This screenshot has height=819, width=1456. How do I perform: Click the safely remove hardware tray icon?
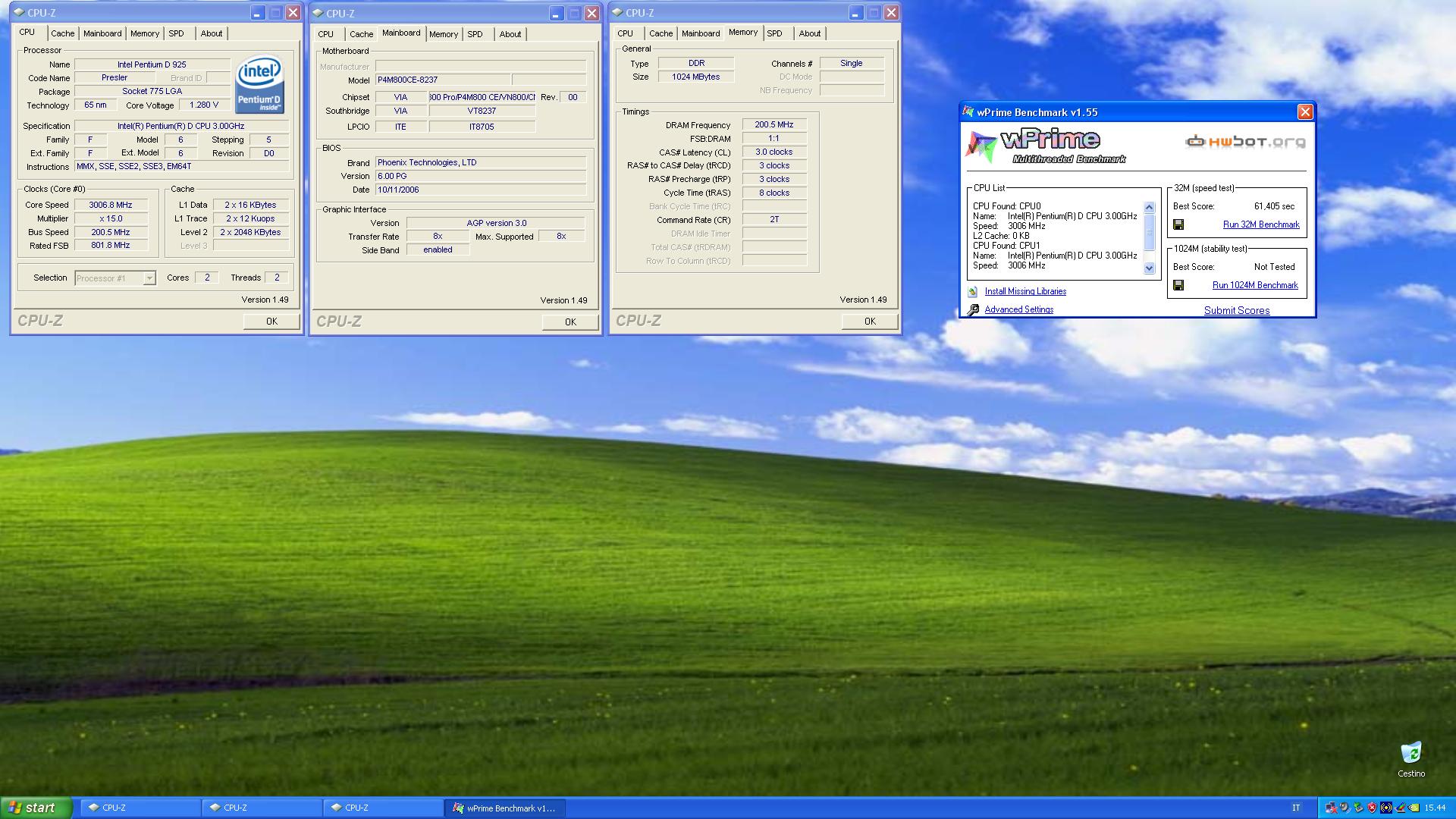(1358, 808)
